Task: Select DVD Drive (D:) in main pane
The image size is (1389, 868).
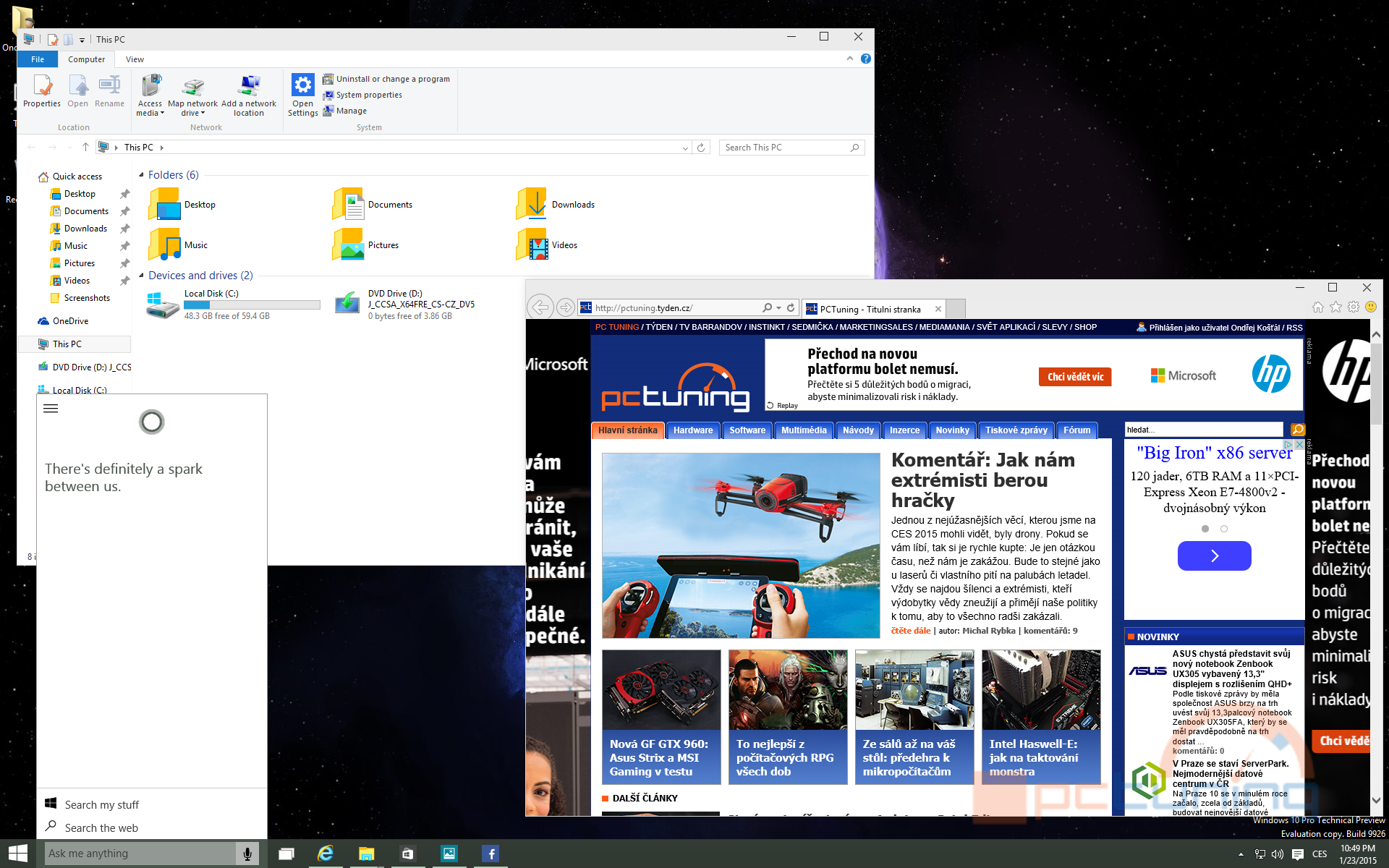Action: pos(405,305)
